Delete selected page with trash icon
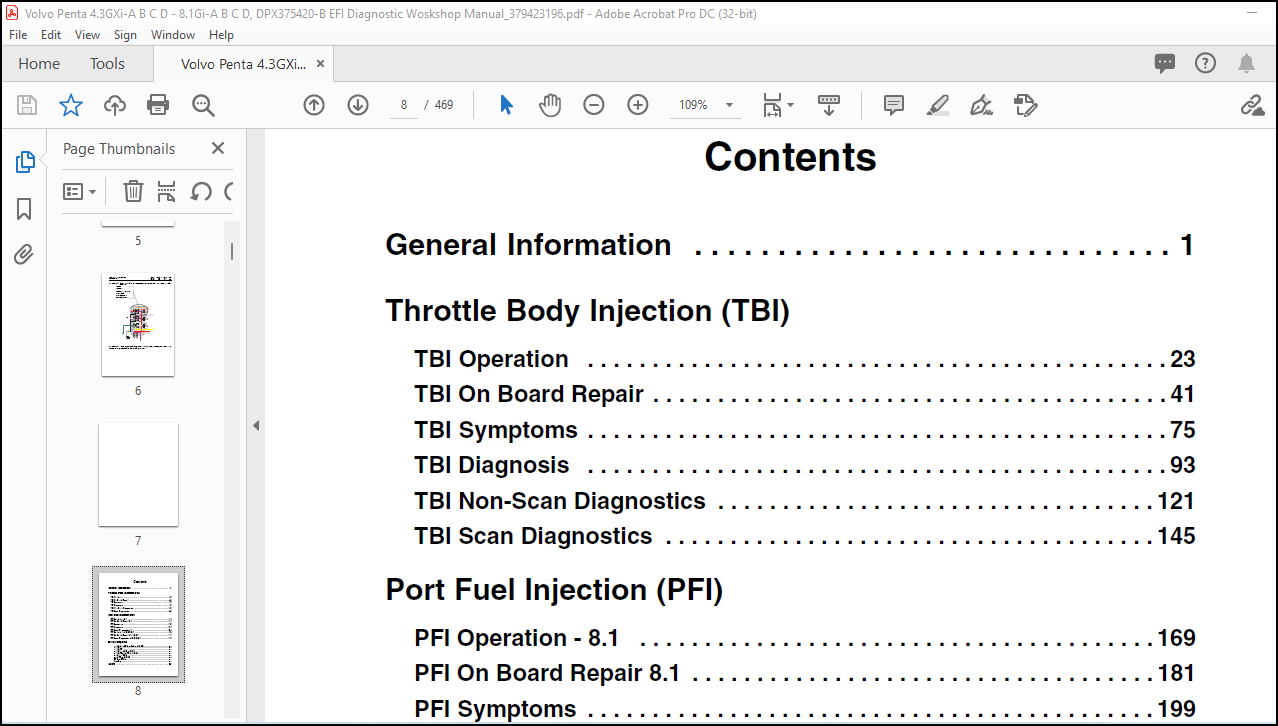The width and height of the screenshot is (1278, 726). [133, 191]
